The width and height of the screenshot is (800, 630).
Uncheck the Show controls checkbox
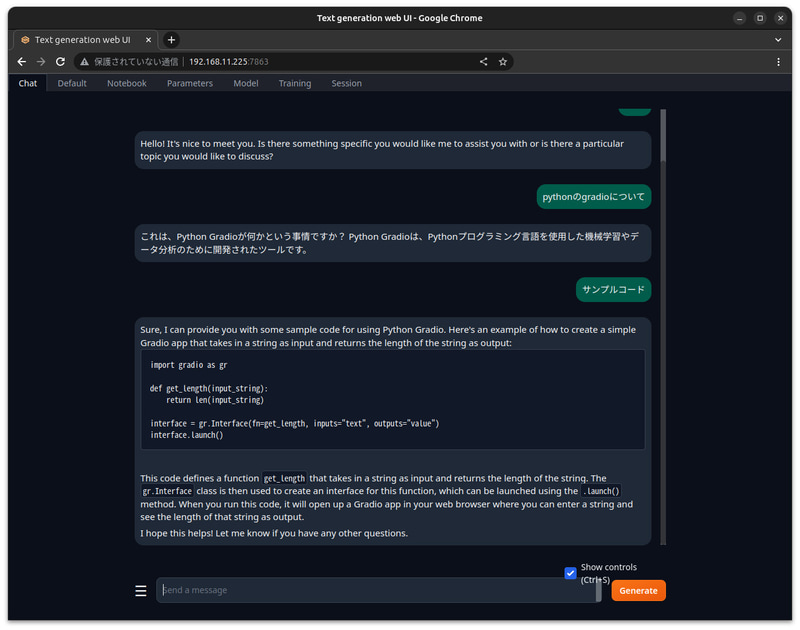click(570, 573)
